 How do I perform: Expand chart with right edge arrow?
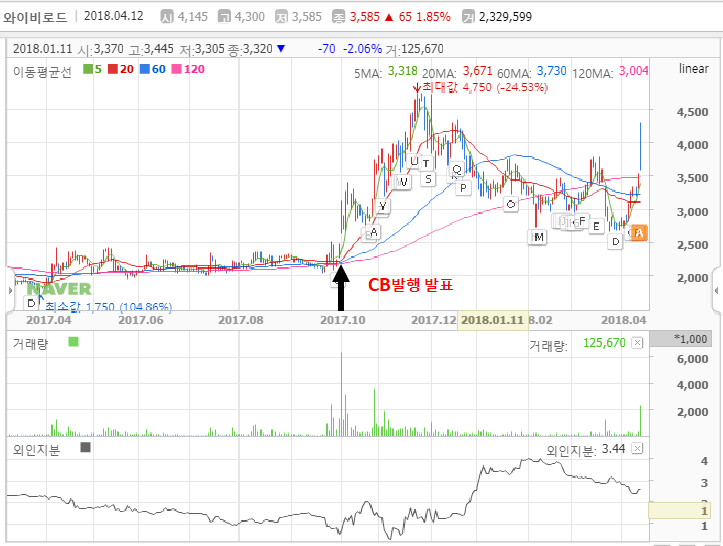[717, 291]
